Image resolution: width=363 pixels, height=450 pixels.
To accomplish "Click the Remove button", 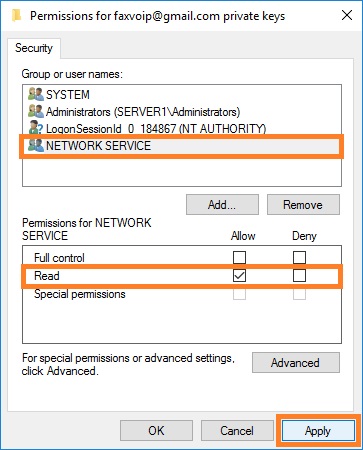I will tap(303, 205).
